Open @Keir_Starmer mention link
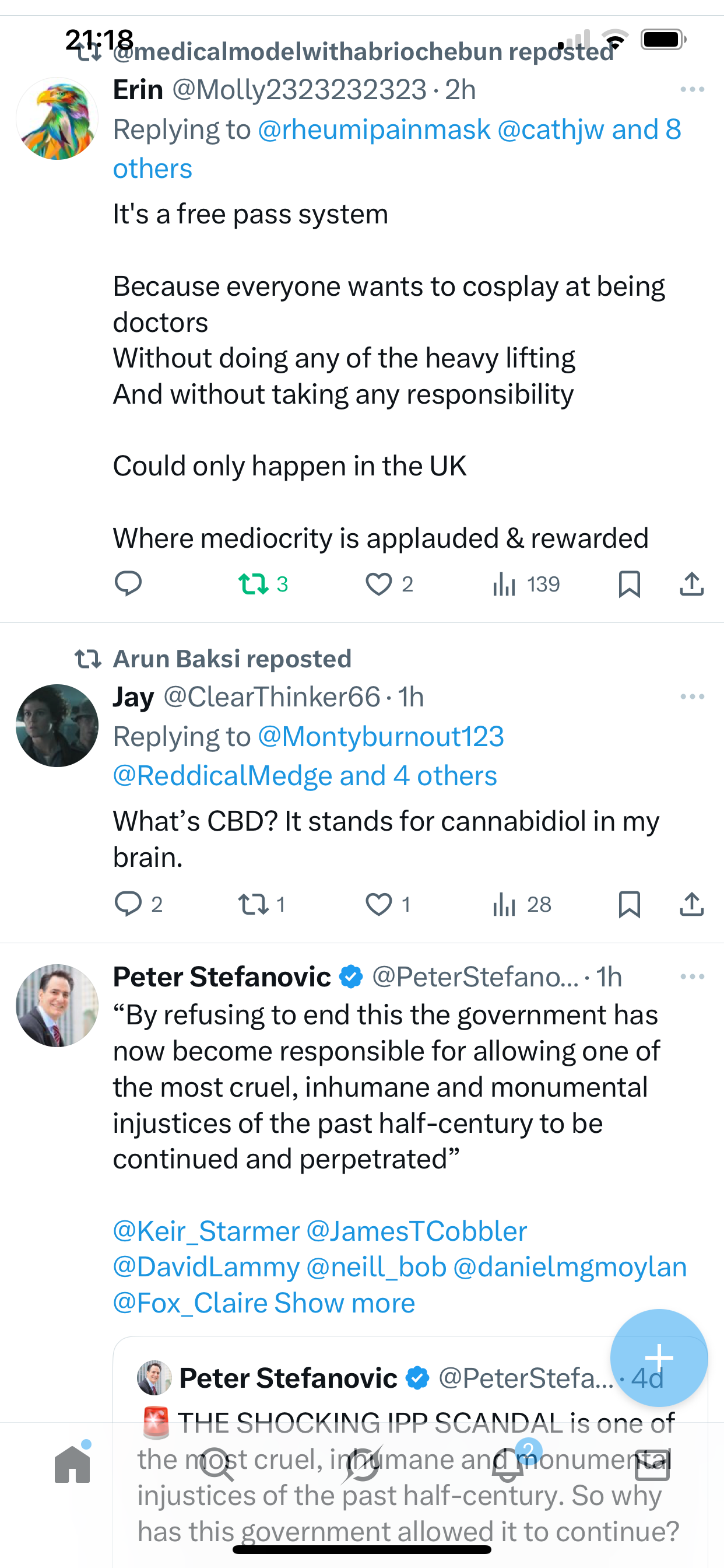 [x=206, y=1231]
